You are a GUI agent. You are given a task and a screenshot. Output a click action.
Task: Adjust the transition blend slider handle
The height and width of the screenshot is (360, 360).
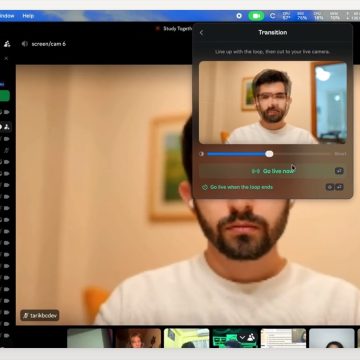pos(269,154)
